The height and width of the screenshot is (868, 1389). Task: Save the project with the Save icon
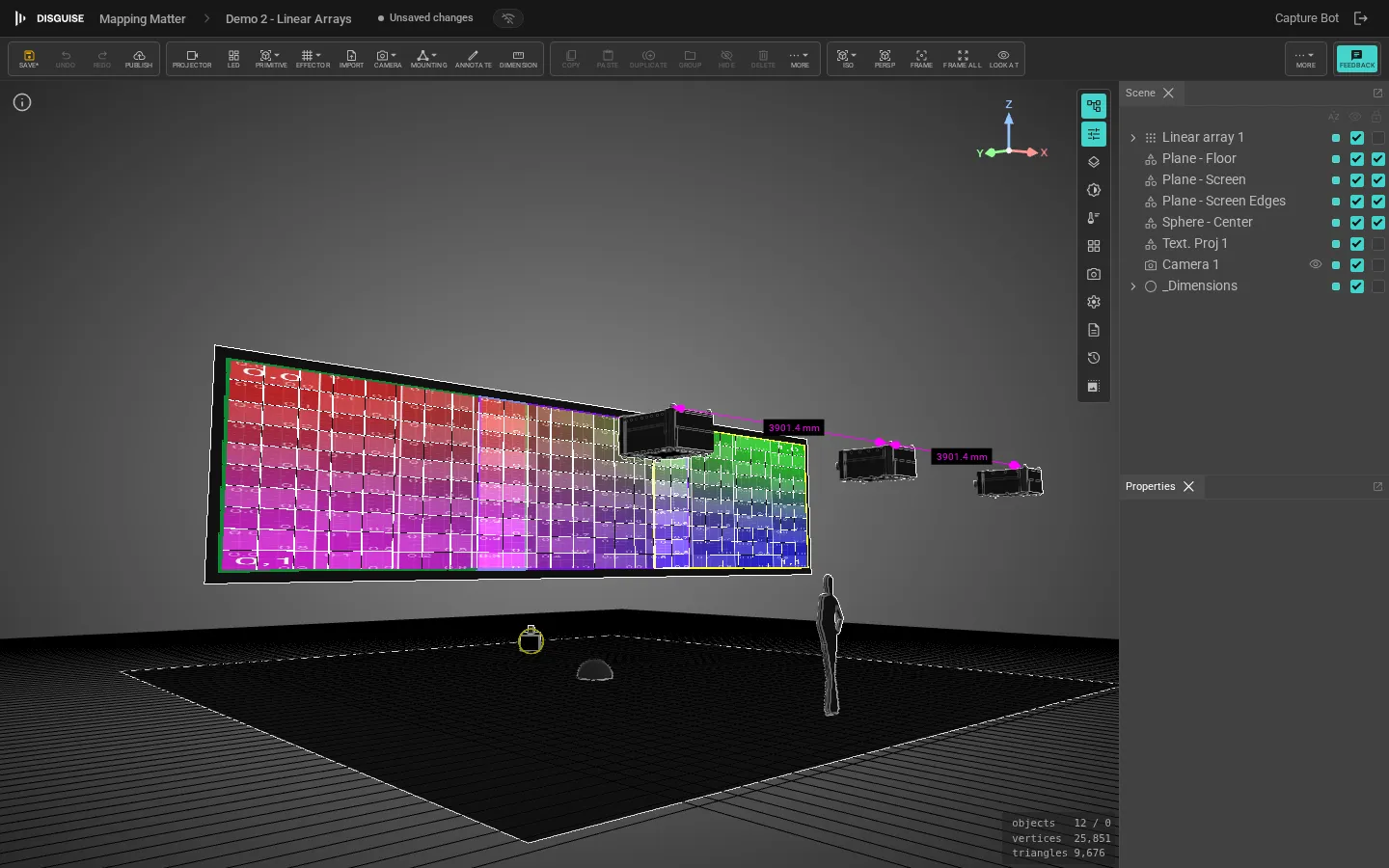[x=29, y=59]
